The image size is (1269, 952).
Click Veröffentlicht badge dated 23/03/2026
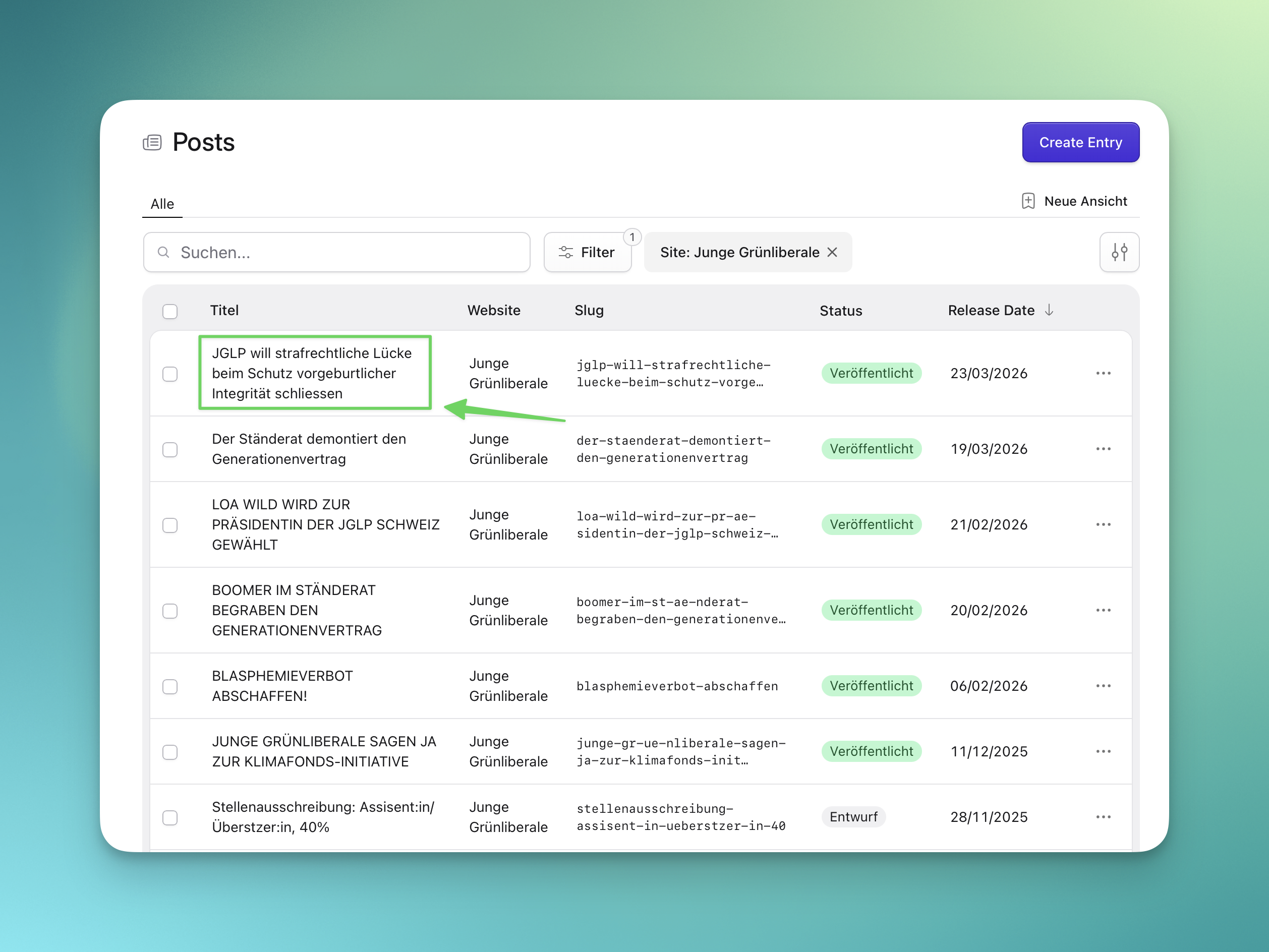click(871, 373)
